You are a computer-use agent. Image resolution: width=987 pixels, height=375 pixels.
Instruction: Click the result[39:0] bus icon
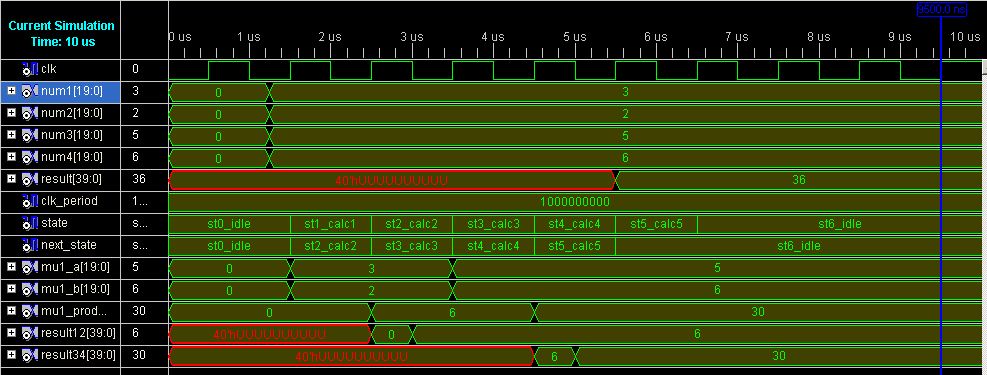[30, 179]
